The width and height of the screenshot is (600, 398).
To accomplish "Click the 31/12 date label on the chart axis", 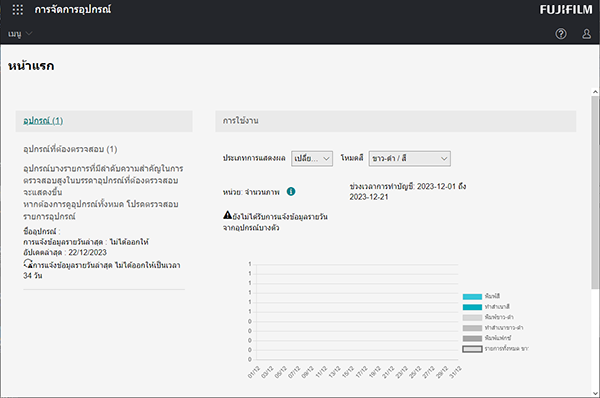I will point(455,372).
